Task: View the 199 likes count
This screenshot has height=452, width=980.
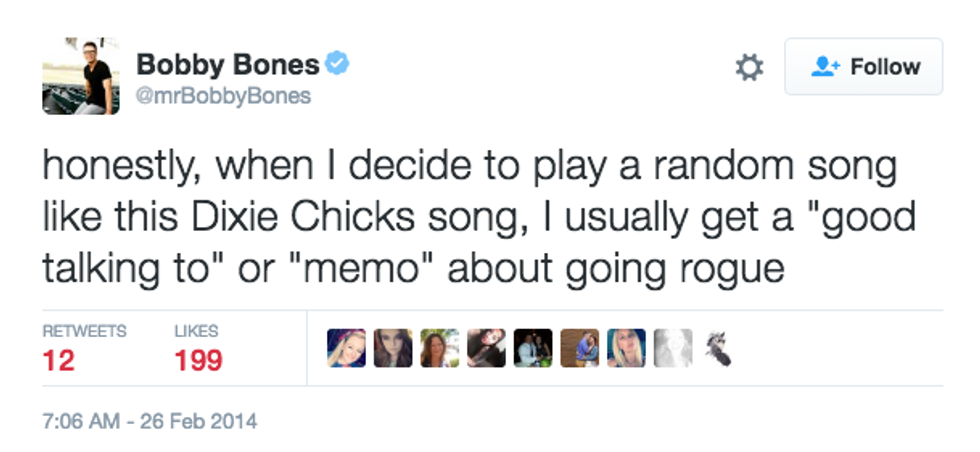Action: click(198, 360)
